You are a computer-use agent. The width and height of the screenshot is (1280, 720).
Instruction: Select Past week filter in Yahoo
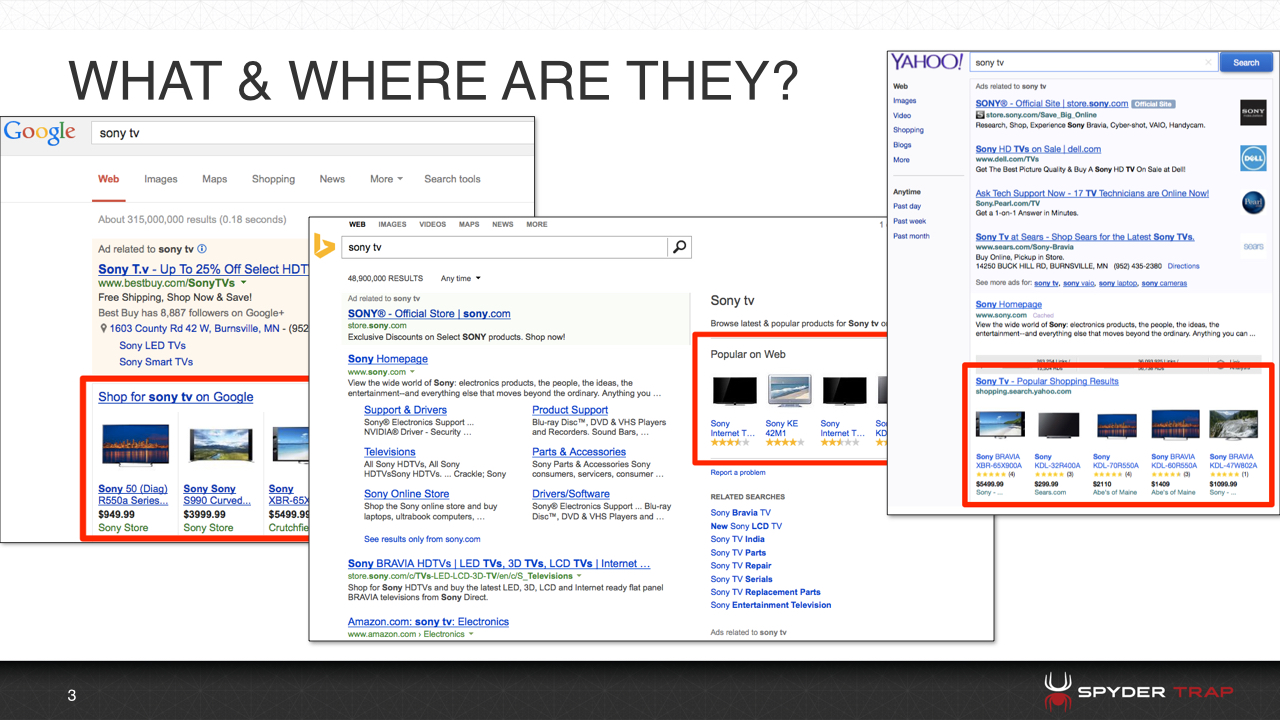click(910, 221)
